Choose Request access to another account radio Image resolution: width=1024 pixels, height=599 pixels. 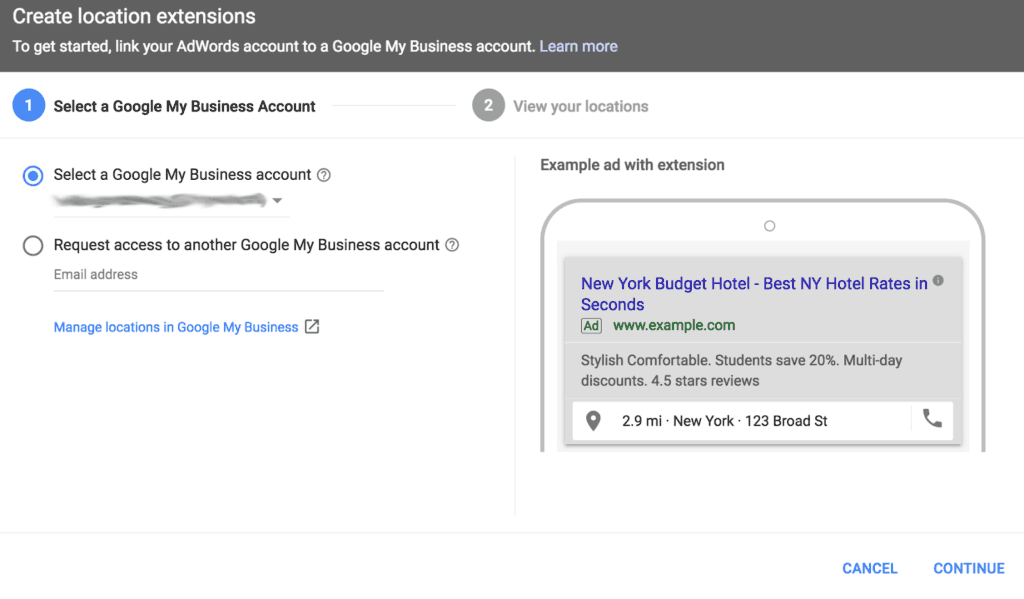(33, 246)
